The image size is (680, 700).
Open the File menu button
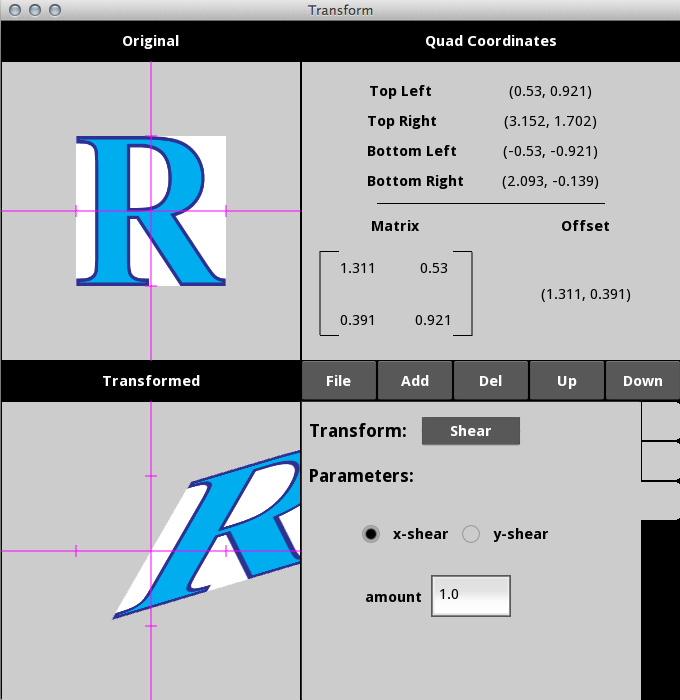pyautogui.click(x=339, y=381)
